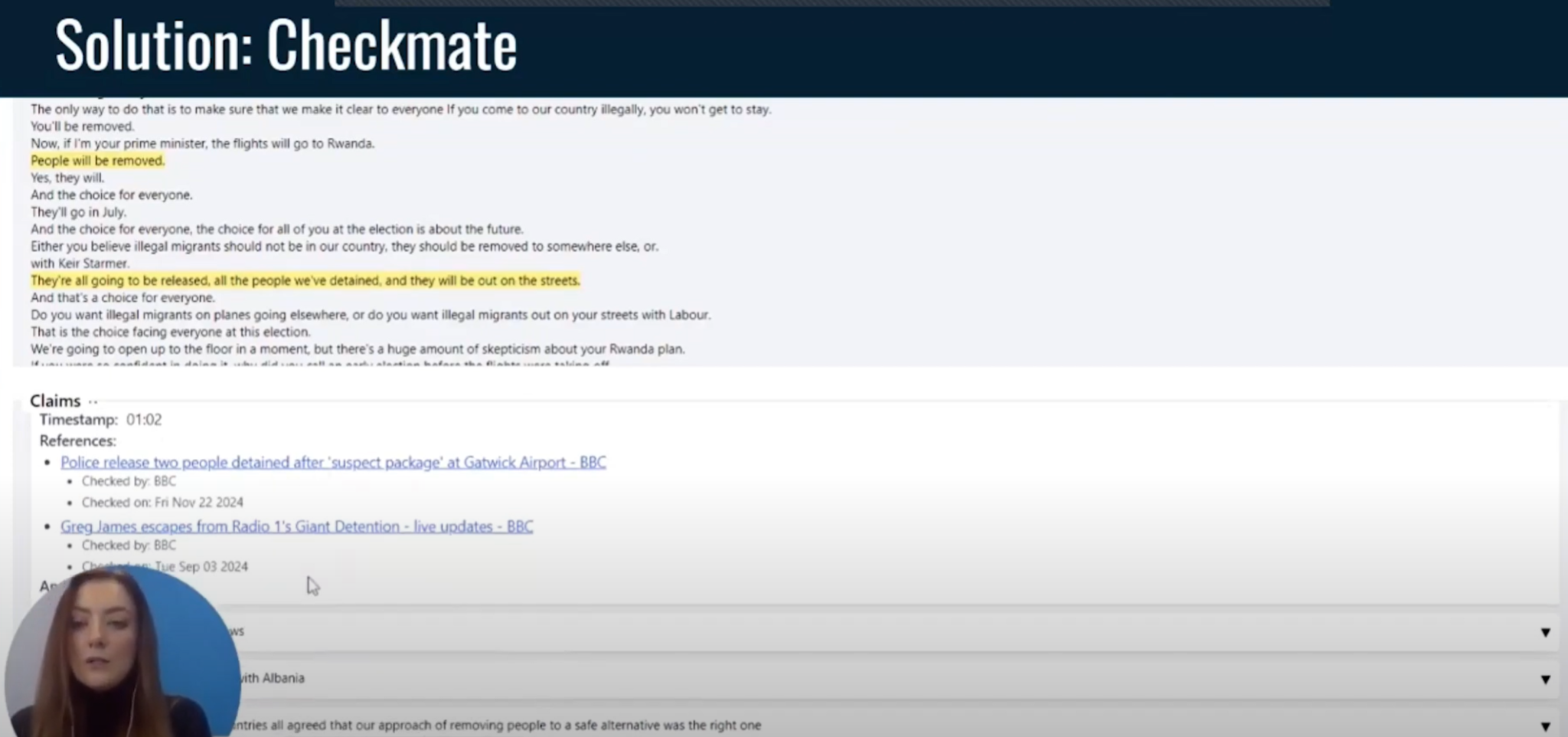Image resolution: width=1568 pixels, height=737 pixels.
Task: Click the line mentioning skepticism about Rwanda plan
Action: tap(358, 349)
